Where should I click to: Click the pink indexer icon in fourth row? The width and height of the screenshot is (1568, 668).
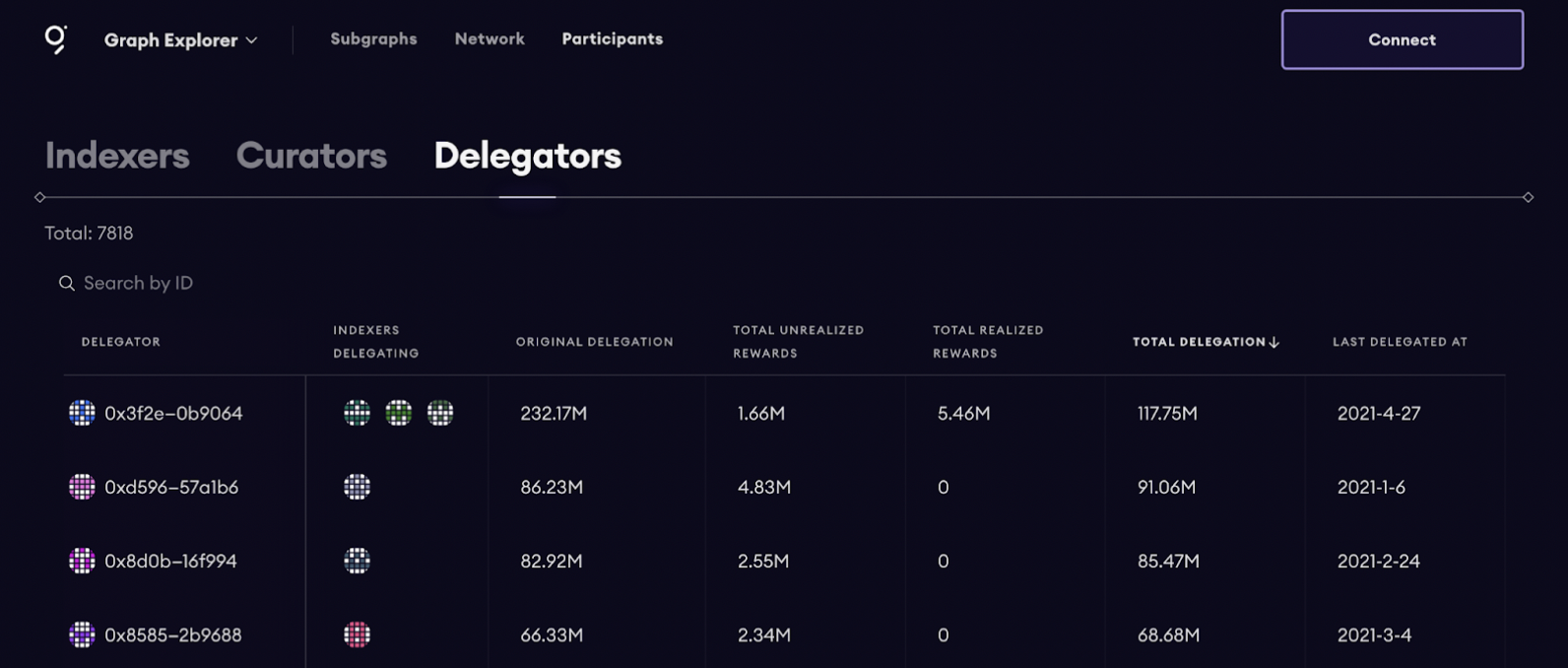pyautogui.click(x=357, y=635)
